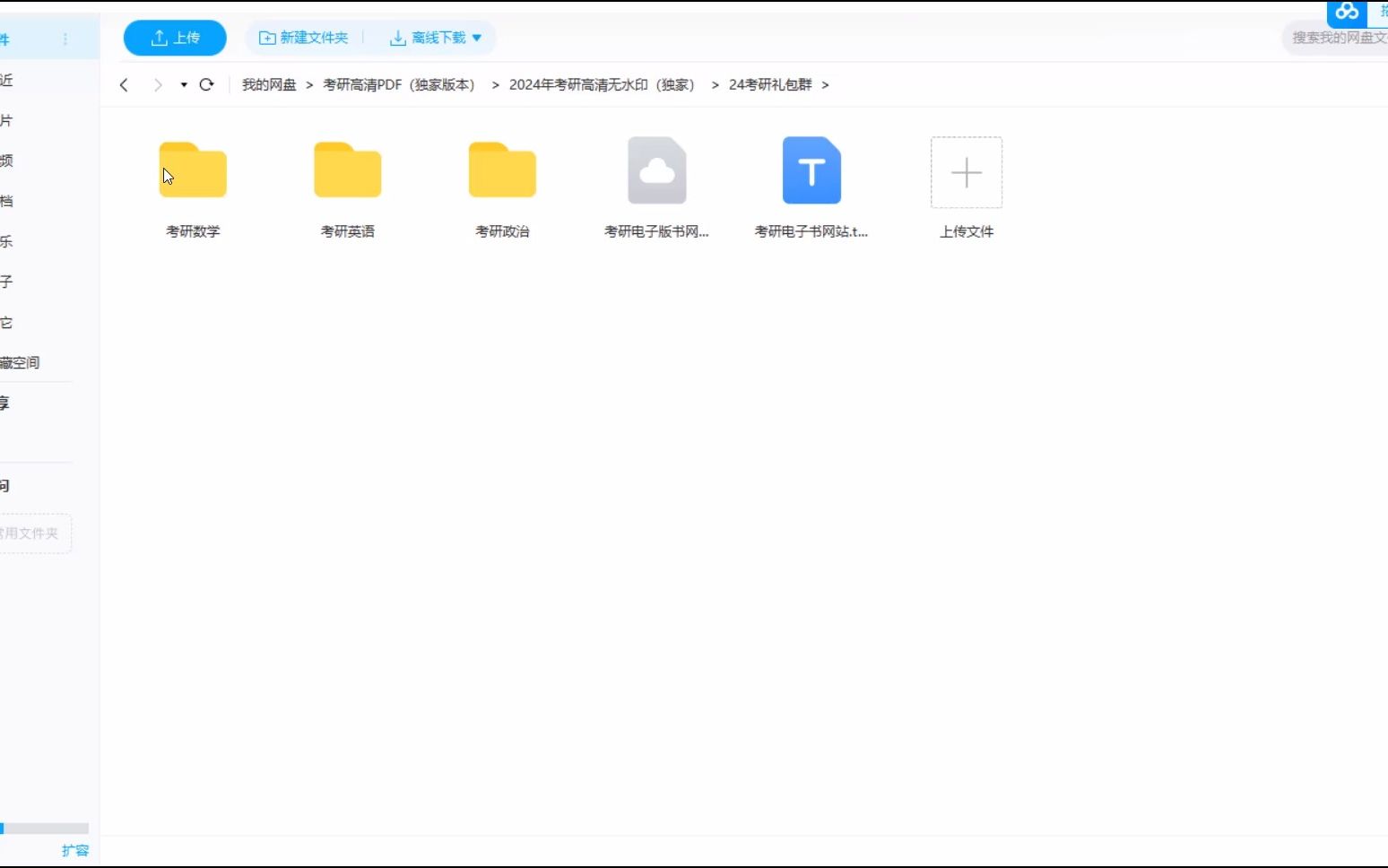Viewport: 1388px width, 868px height.
Task: Expand the arrow after 24考研礼包群 breadcrumb
Action: point(825,84)
